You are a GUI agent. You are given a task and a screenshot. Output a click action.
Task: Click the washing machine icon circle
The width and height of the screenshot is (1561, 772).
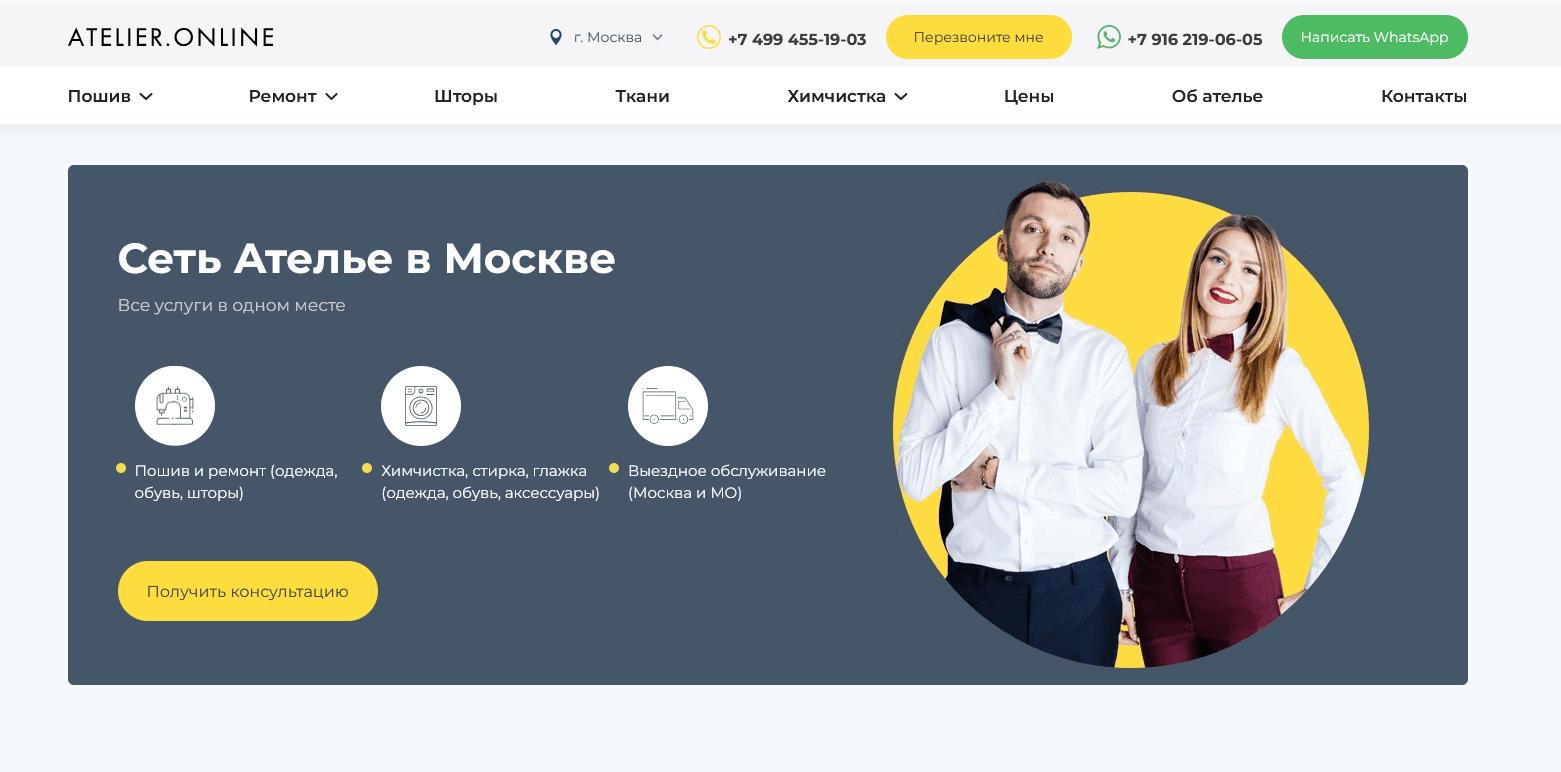[x=421, y=406]
